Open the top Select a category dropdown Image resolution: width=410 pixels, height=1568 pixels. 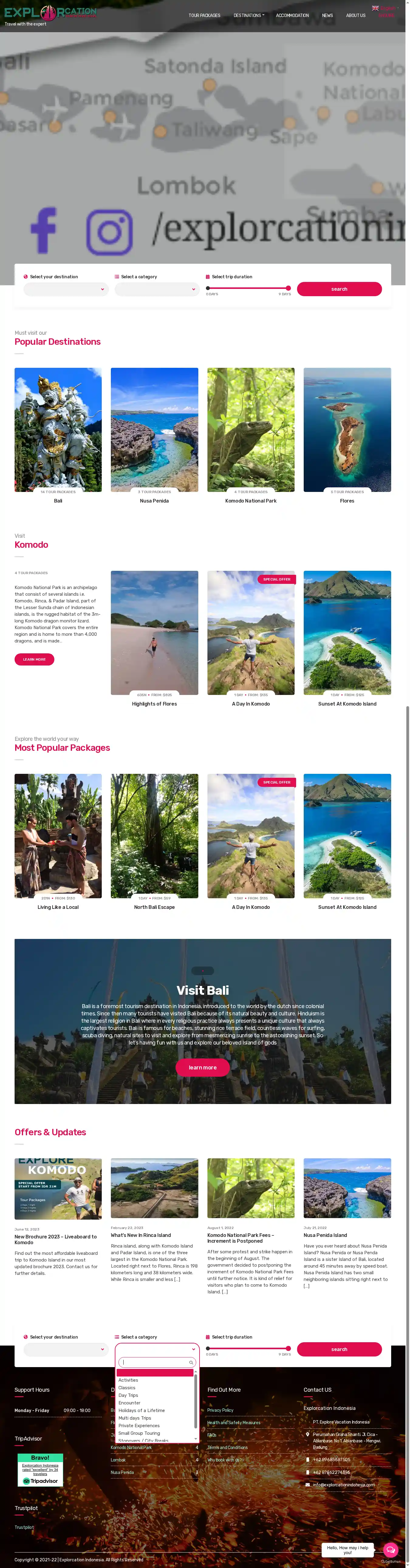pyautogui.click(x=157, y=289)
